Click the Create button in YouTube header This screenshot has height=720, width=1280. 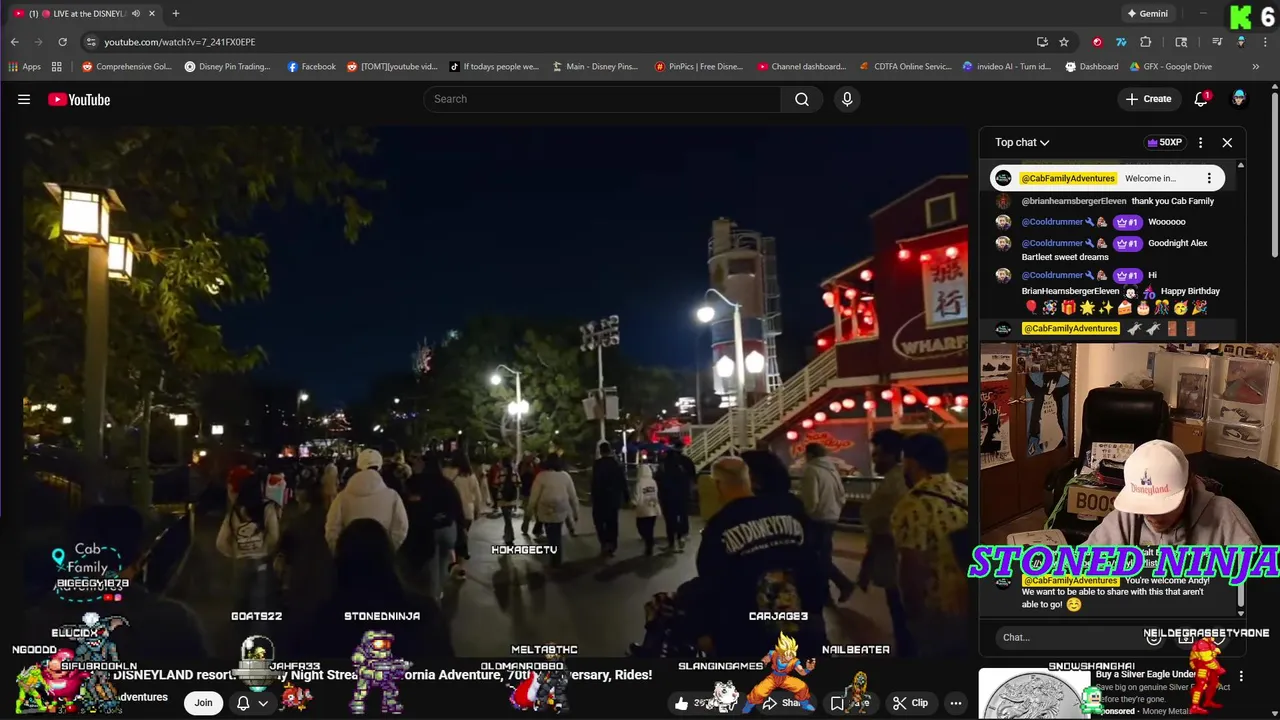click(x=1148, y=99)
